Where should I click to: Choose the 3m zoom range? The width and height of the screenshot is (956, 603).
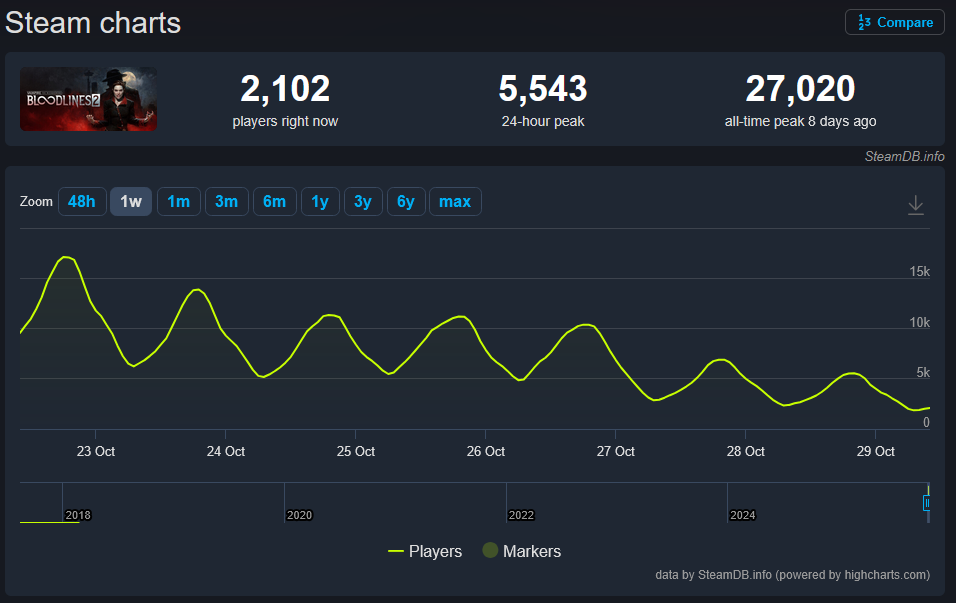click(x=226, y=202)
